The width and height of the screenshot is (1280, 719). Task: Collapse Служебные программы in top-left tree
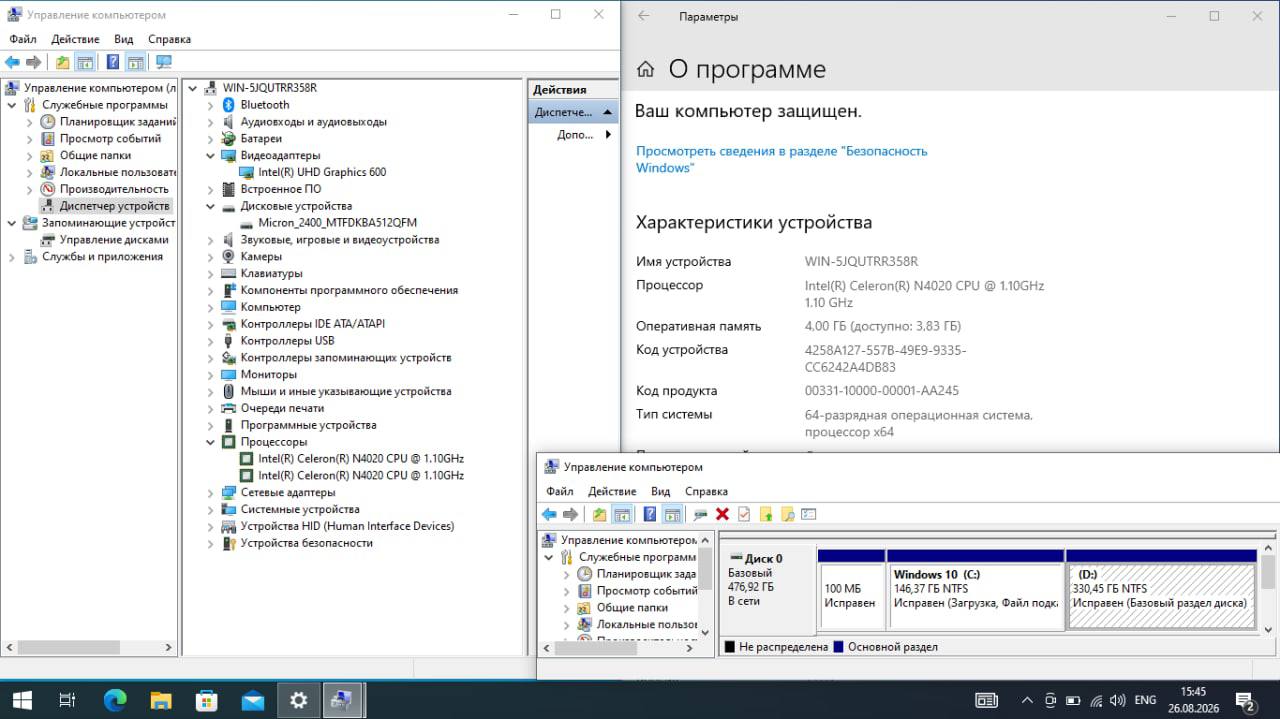(12, 105)
